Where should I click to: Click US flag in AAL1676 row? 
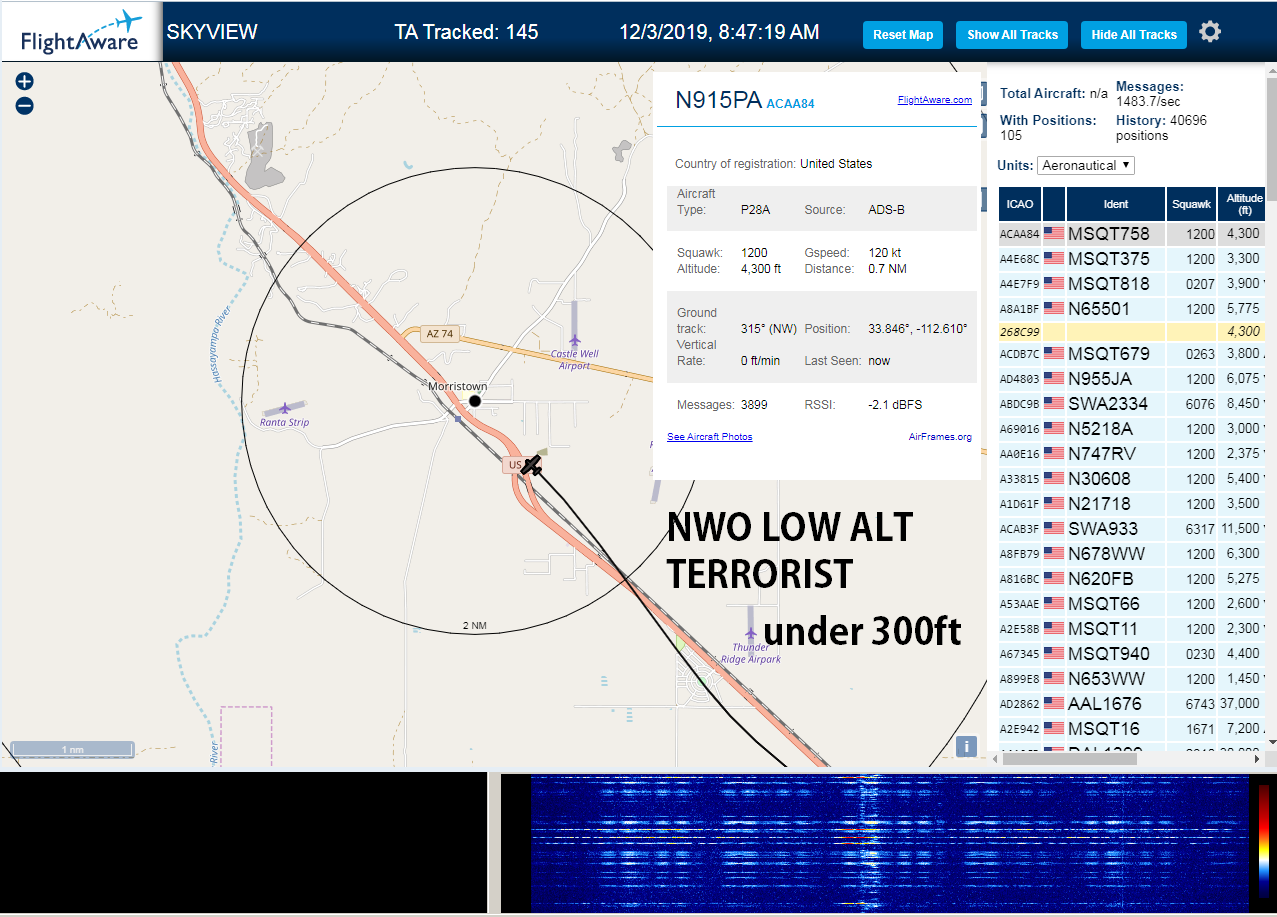[1054, 704]
